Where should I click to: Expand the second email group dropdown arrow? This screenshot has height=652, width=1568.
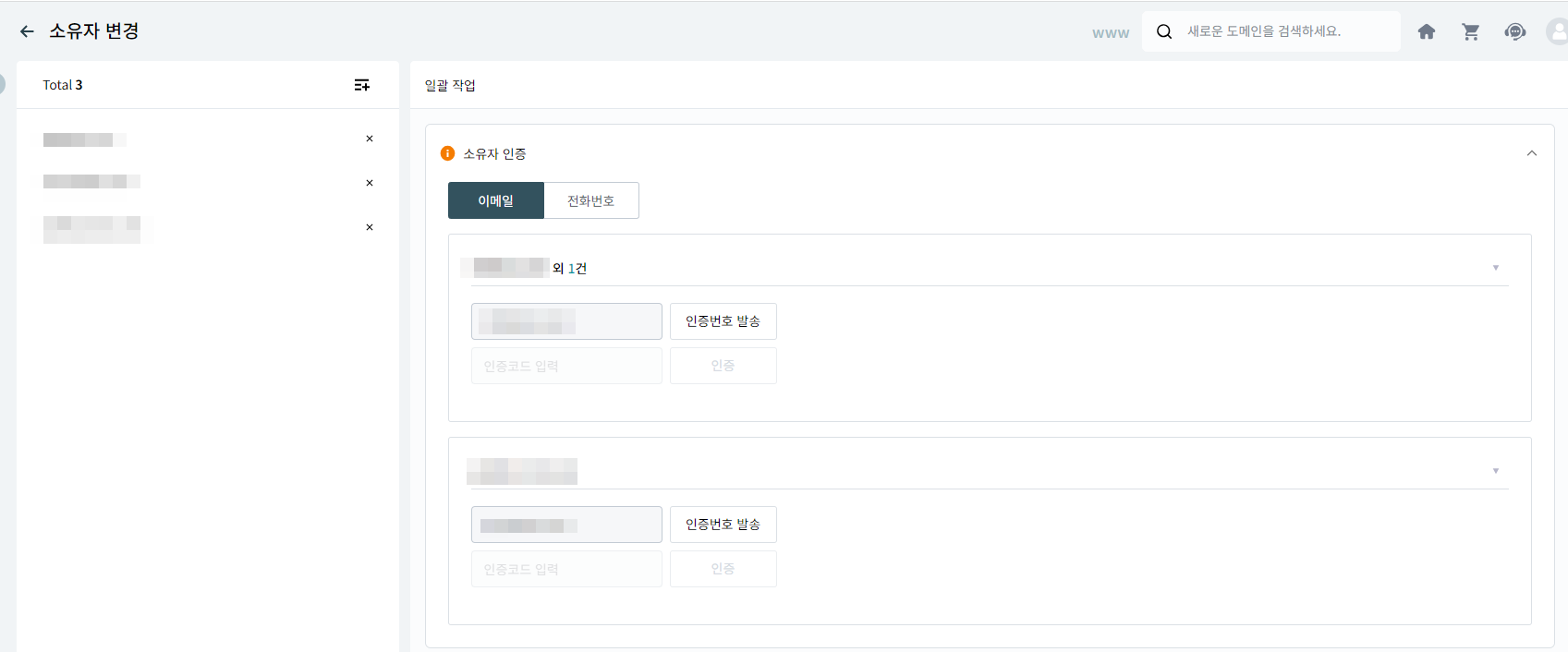coord(1496,471)
